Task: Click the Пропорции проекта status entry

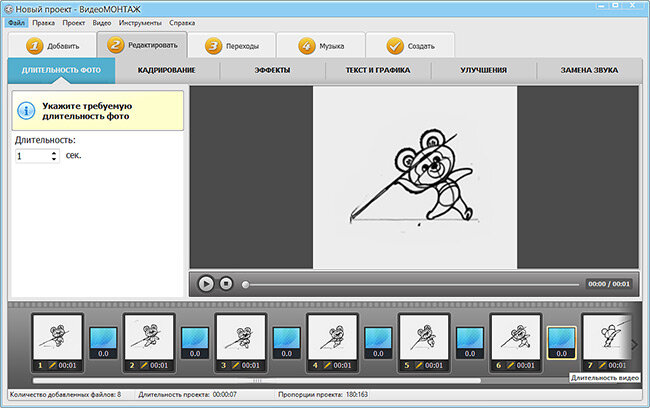Action: pyautogui.click(x=323, y=394)
